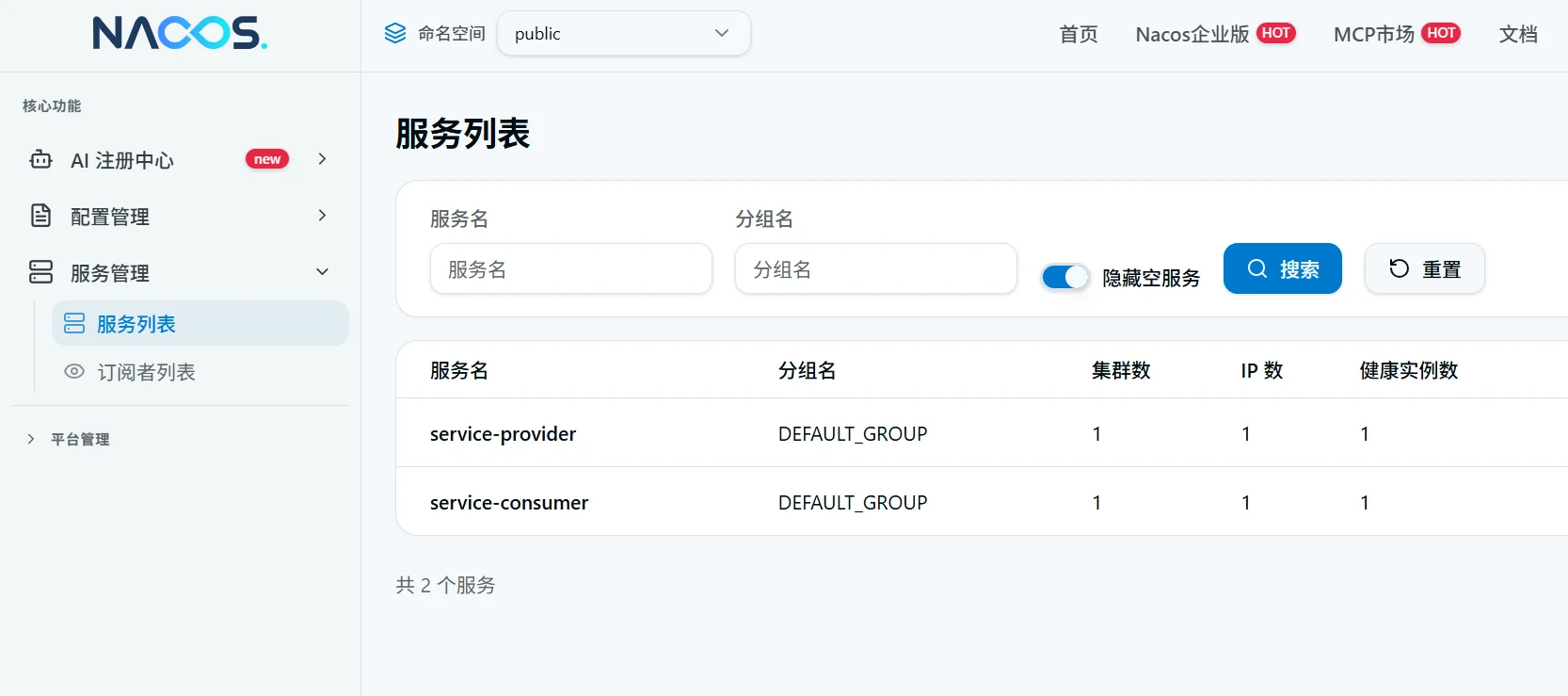Expand 配置管理 with its chevron

coord(322,216)
